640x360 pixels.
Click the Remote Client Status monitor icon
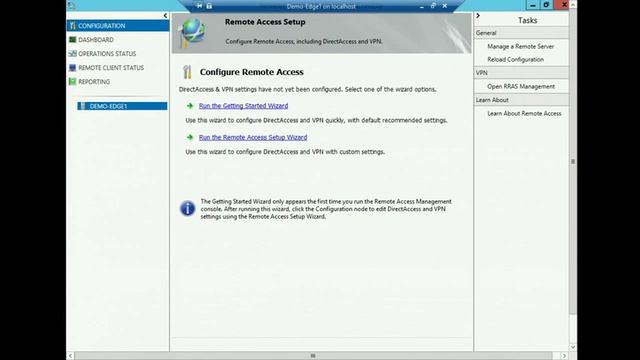[72, 68]
